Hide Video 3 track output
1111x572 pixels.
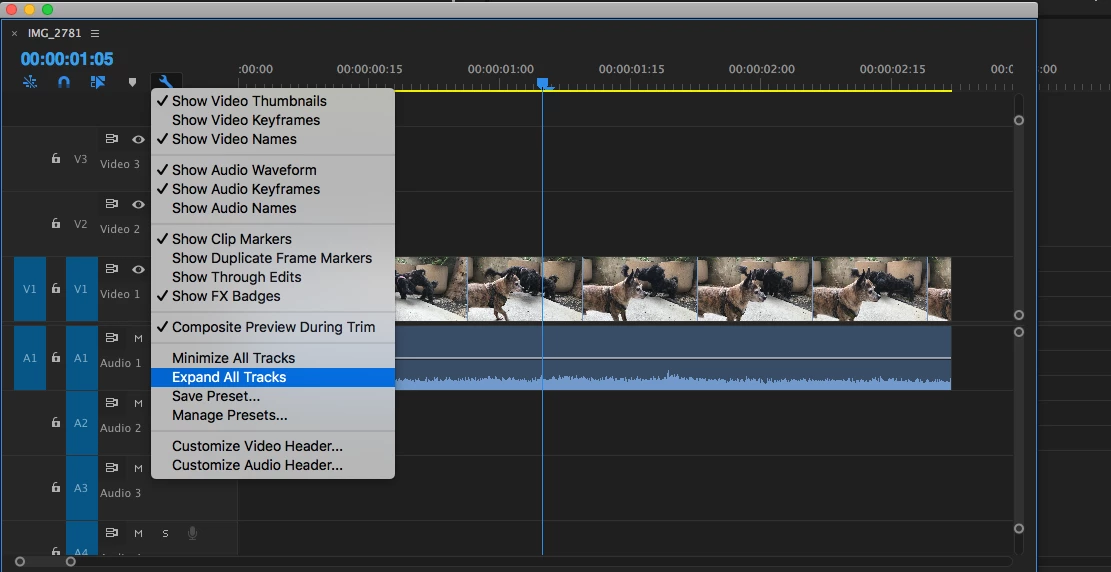coord(138,140)
